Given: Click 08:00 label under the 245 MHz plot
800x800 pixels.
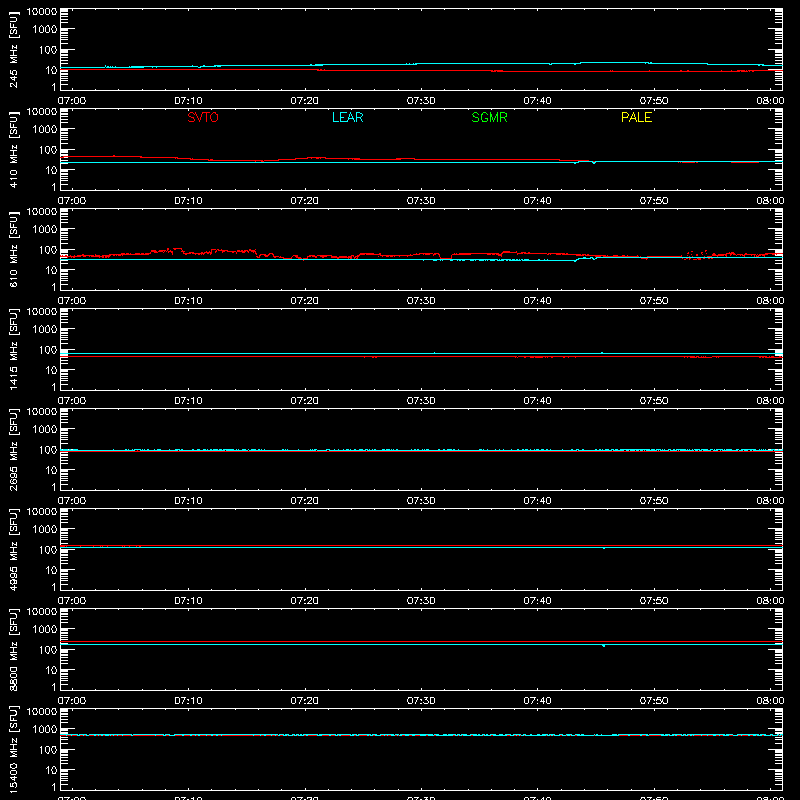Looking at the screenshot, I should pyautogui.click(x=770, y=101).
